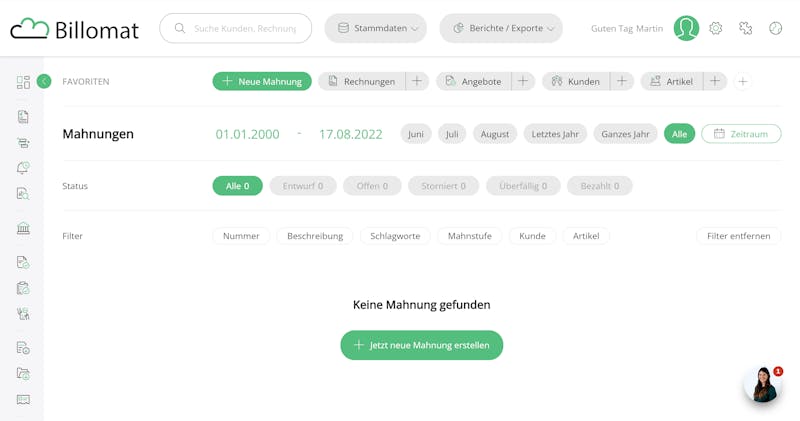Expand the Stammdaten dropdown

point(376,28)
